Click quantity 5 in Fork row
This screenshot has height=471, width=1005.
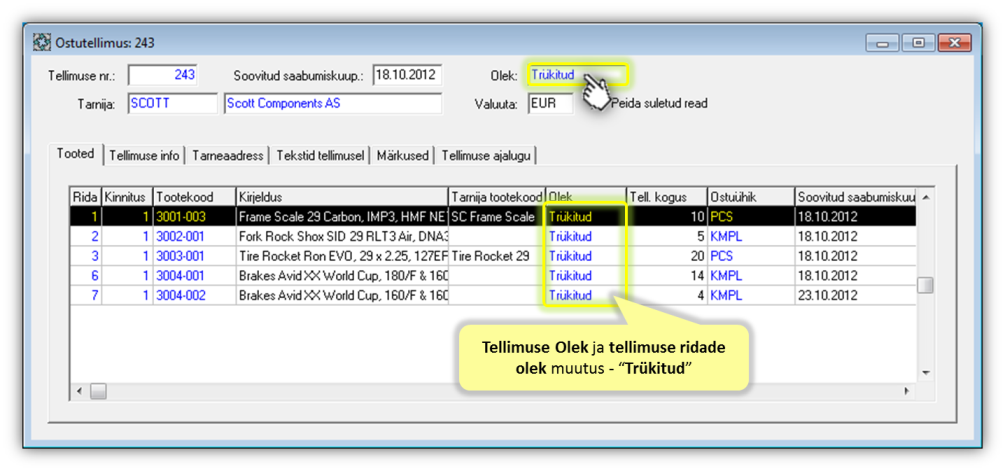coord(667,236)
